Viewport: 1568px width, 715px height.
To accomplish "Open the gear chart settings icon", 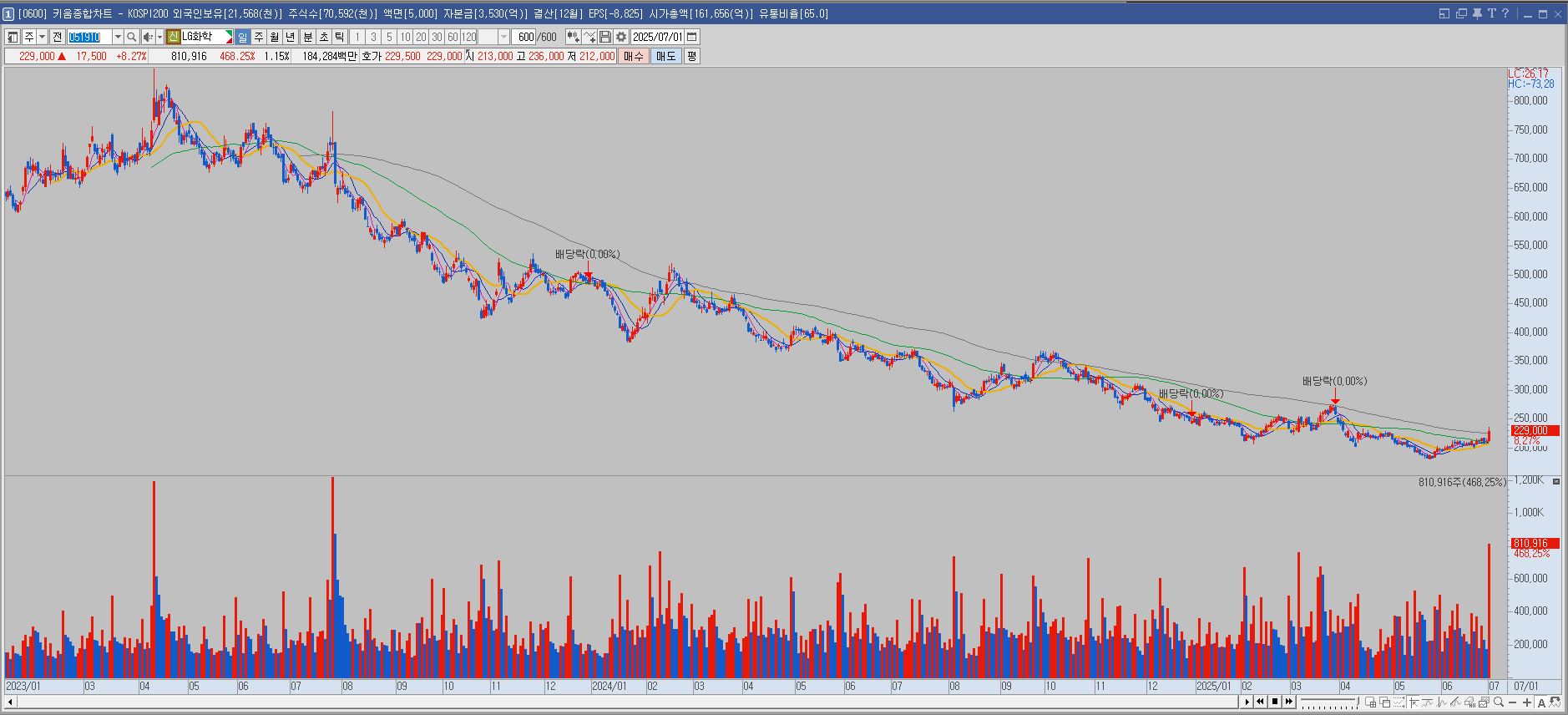I will pos(621,37).
